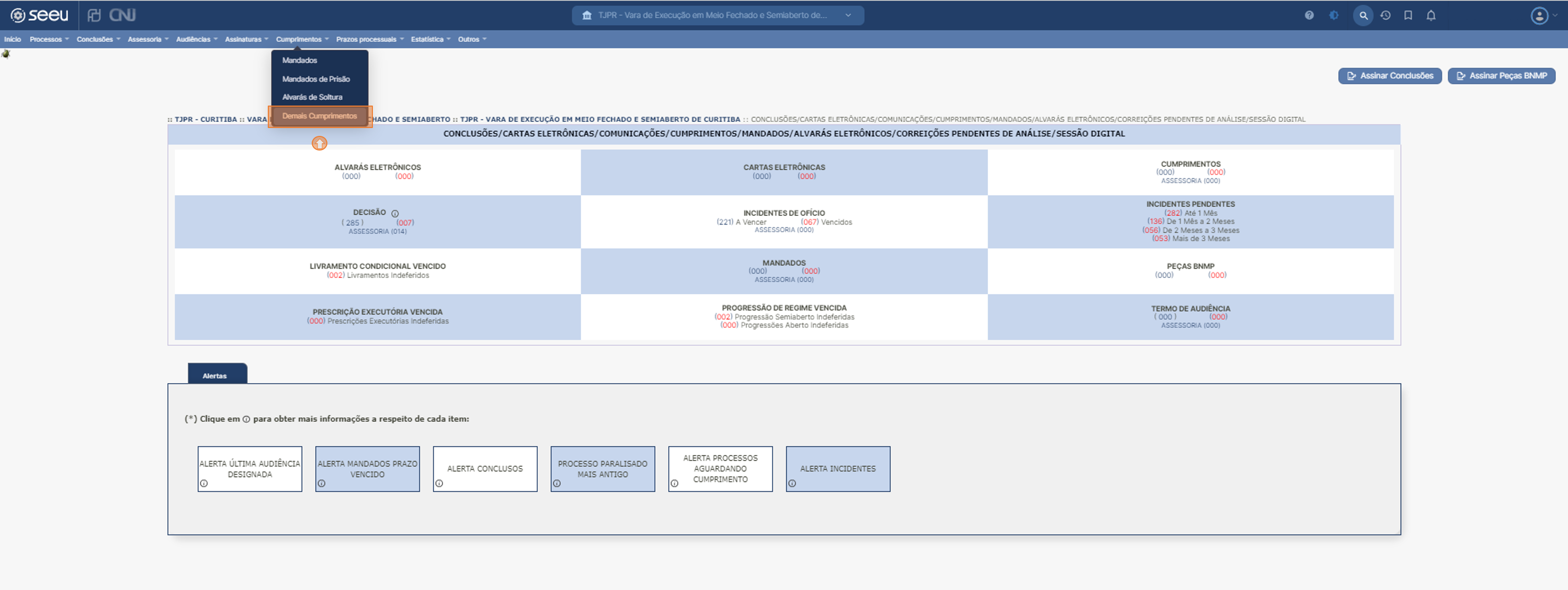
Task: Click info icon on Processo Paralisado card
Action: 557,483
